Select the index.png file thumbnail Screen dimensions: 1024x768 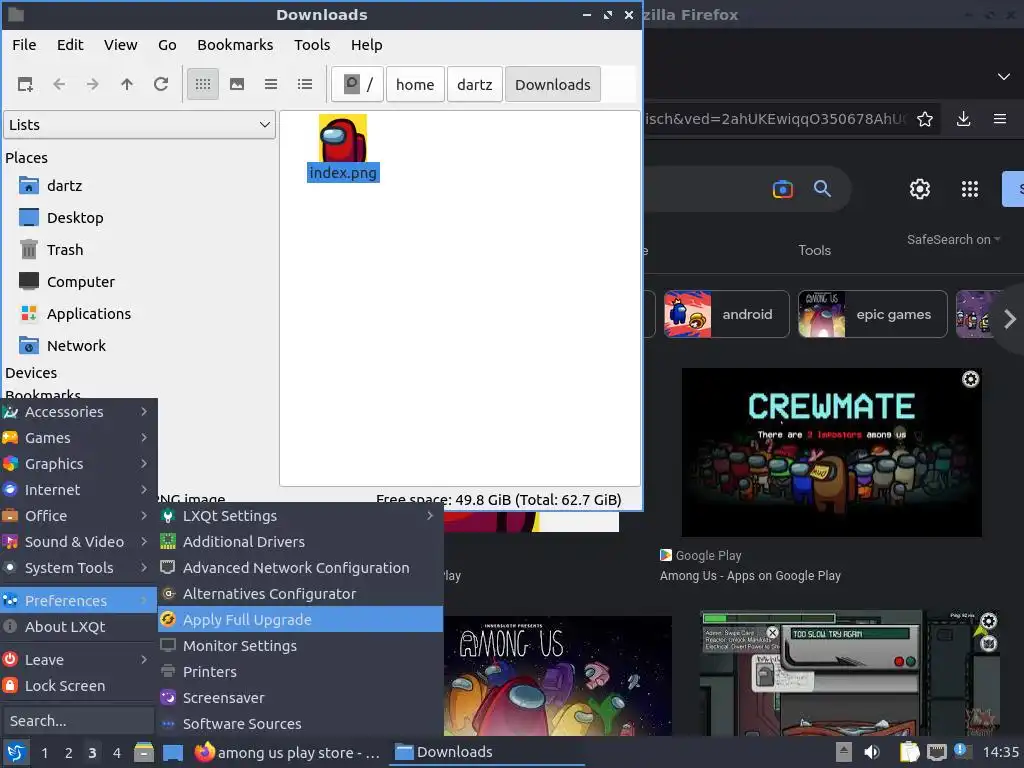pyautogui.click(x=343, y=139)
